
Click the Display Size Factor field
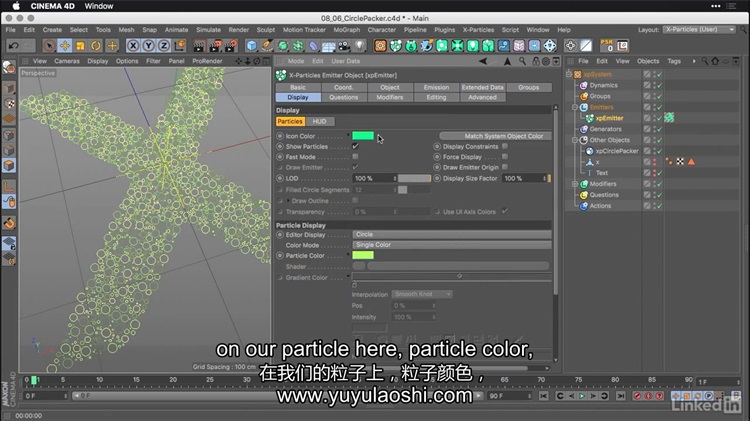[525, 178]
